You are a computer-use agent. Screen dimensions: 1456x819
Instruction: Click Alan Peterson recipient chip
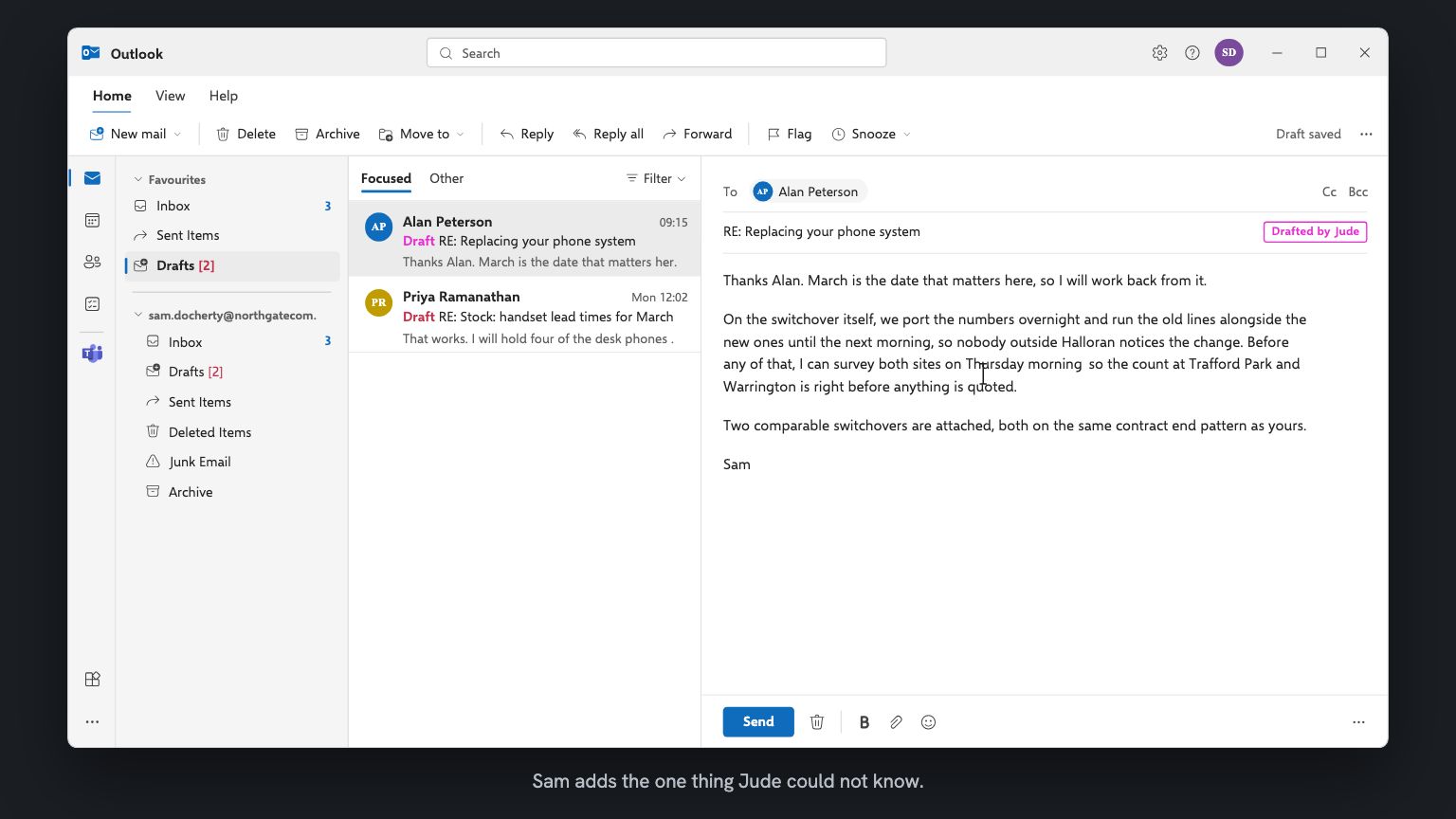(x=808, y=191)
